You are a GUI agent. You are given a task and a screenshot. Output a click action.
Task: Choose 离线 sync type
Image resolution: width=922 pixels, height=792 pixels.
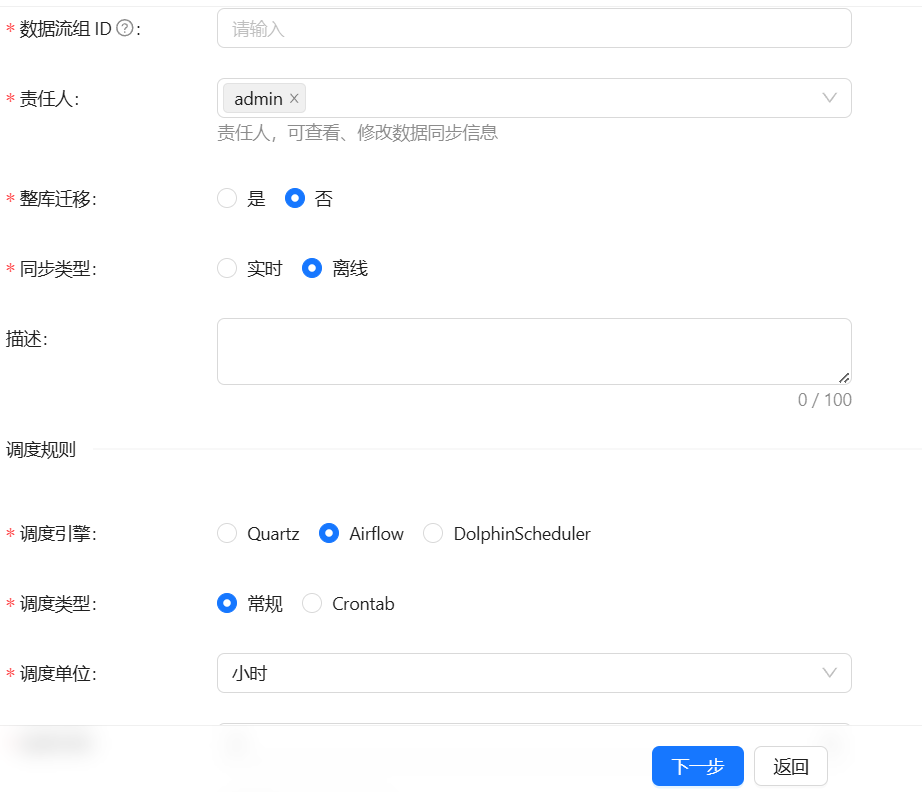[x=312, y=268]
